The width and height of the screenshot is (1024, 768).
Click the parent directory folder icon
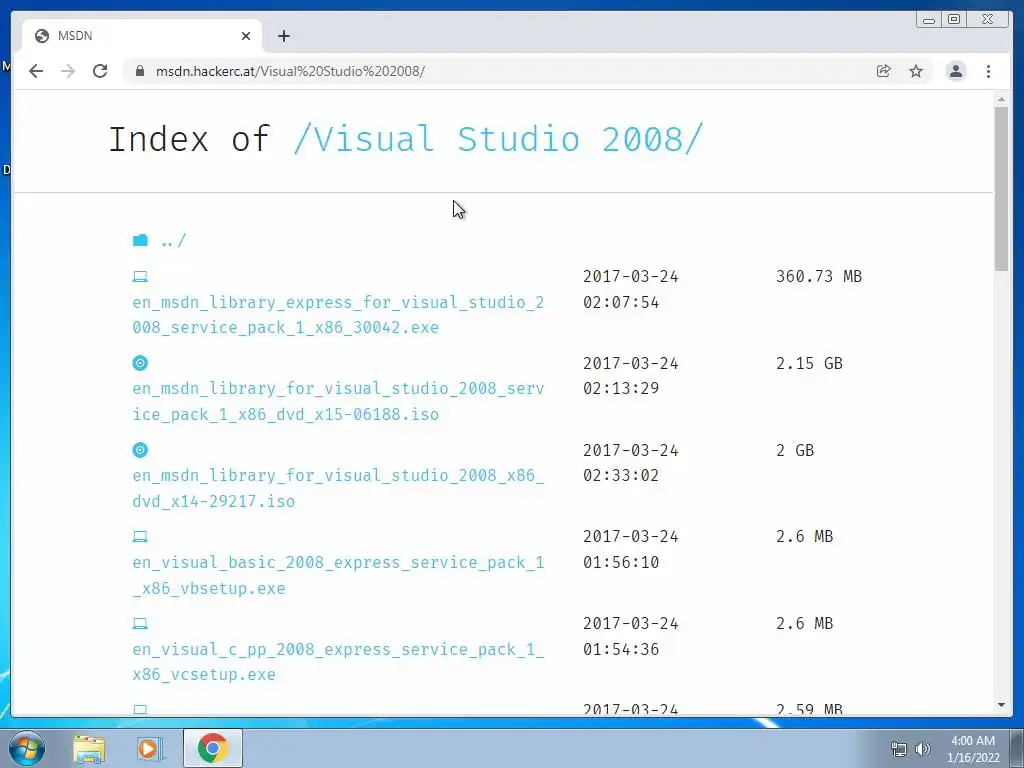coord(140,240)
